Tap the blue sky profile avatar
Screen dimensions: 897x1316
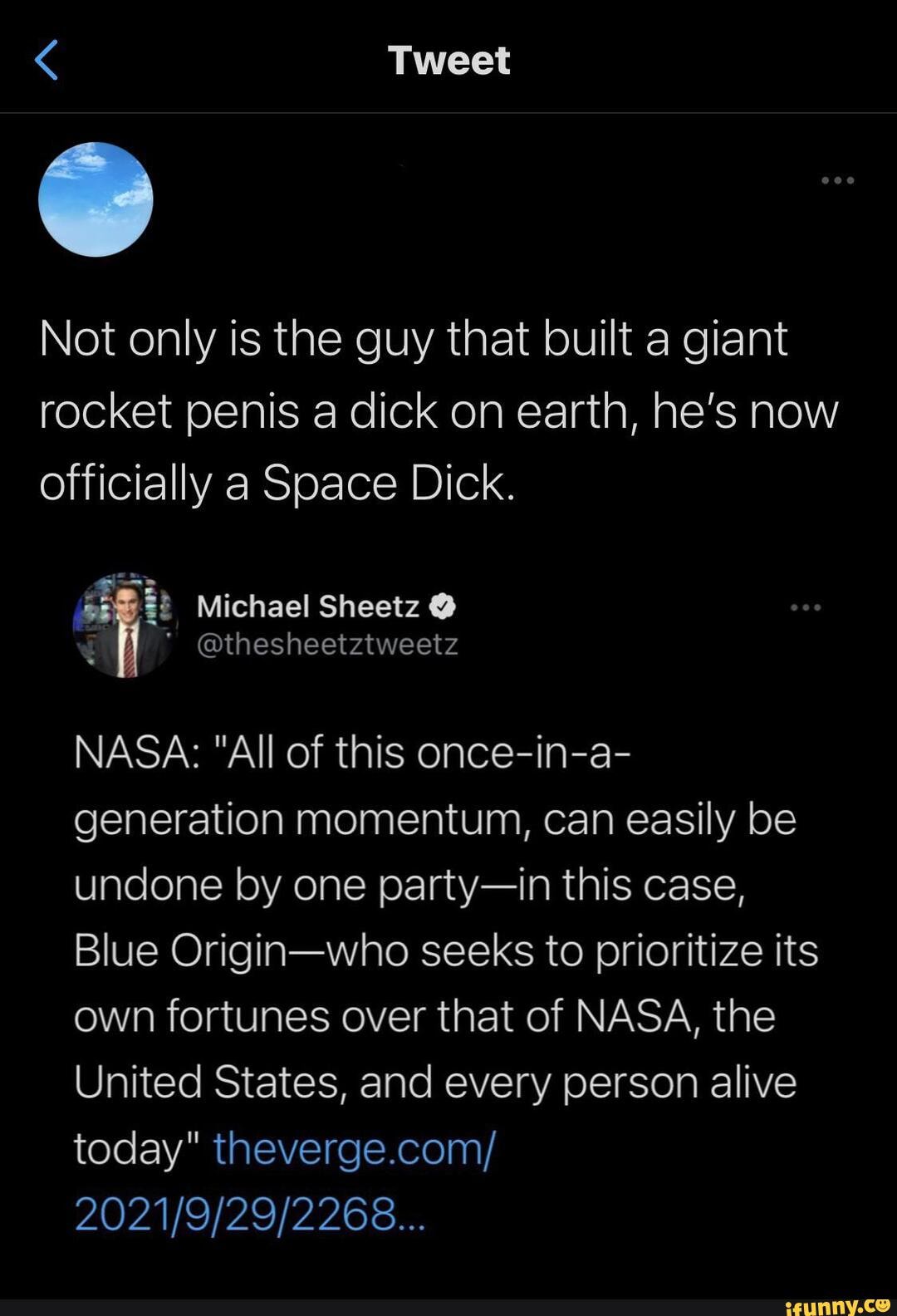pos(96,199)
